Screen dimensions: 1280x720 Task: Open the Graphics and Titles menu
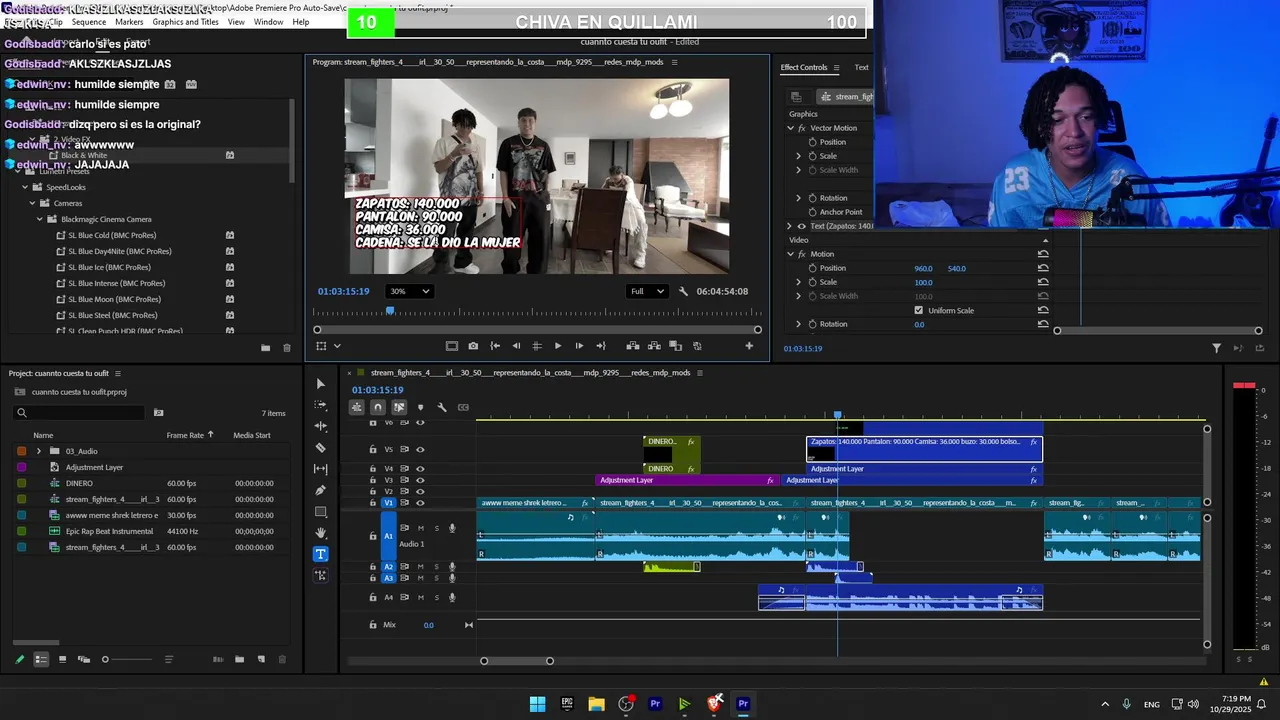tap(185, 22)
